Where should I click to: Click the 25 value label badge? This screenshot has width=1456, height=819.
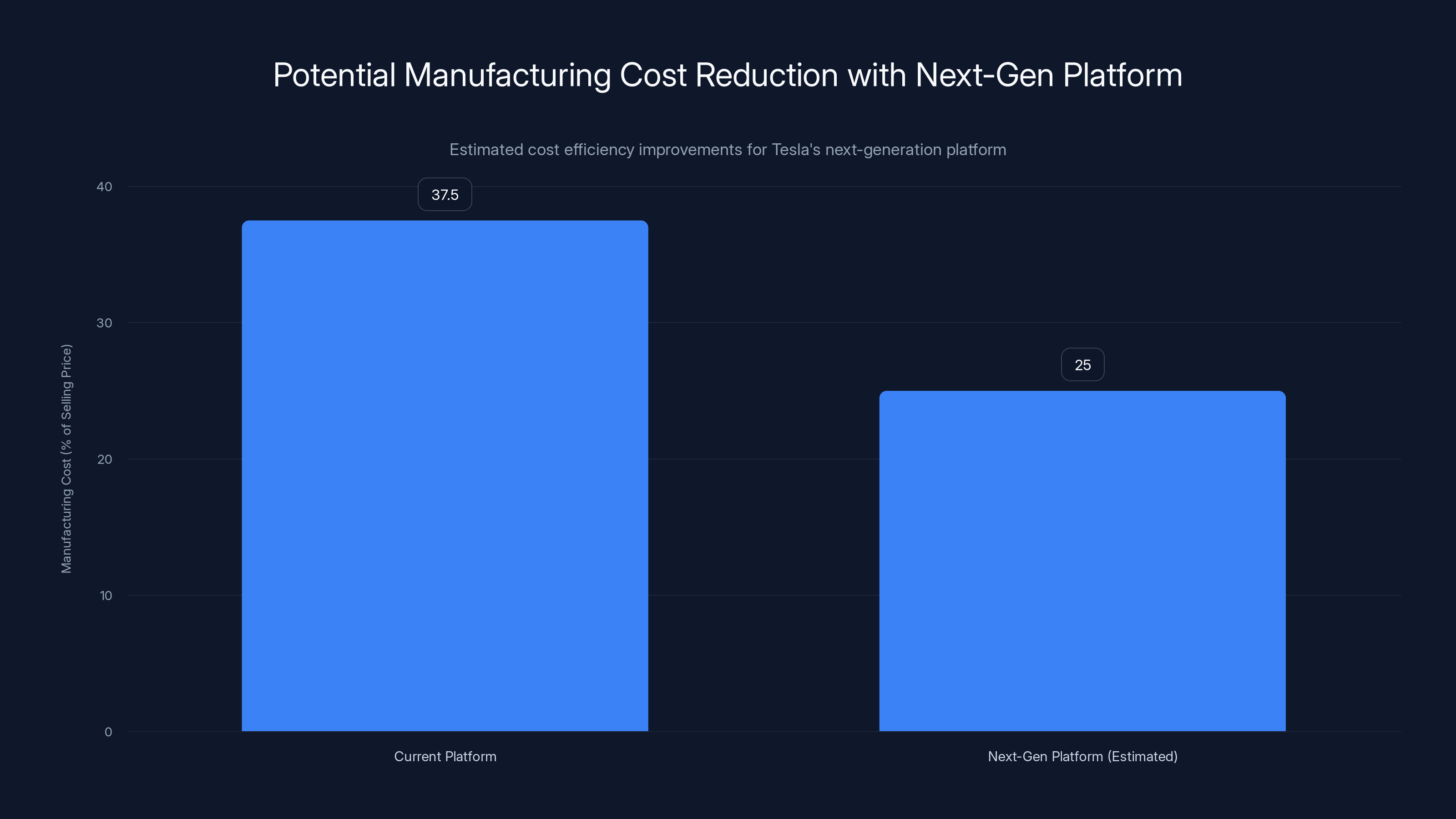(x=1082, y=364)
